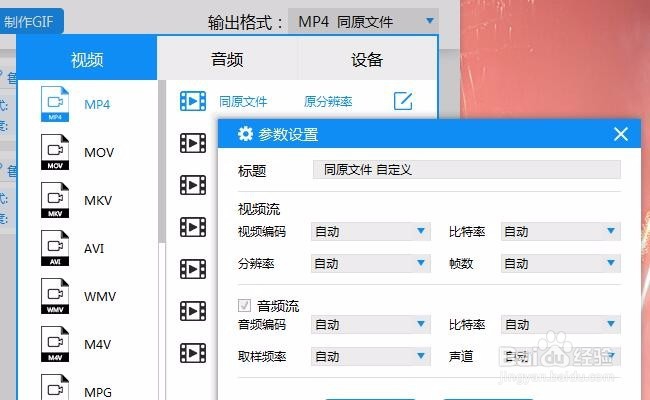650x400 pixels.
Task: Select the MOV format file icon
Action: pos(55,152)
